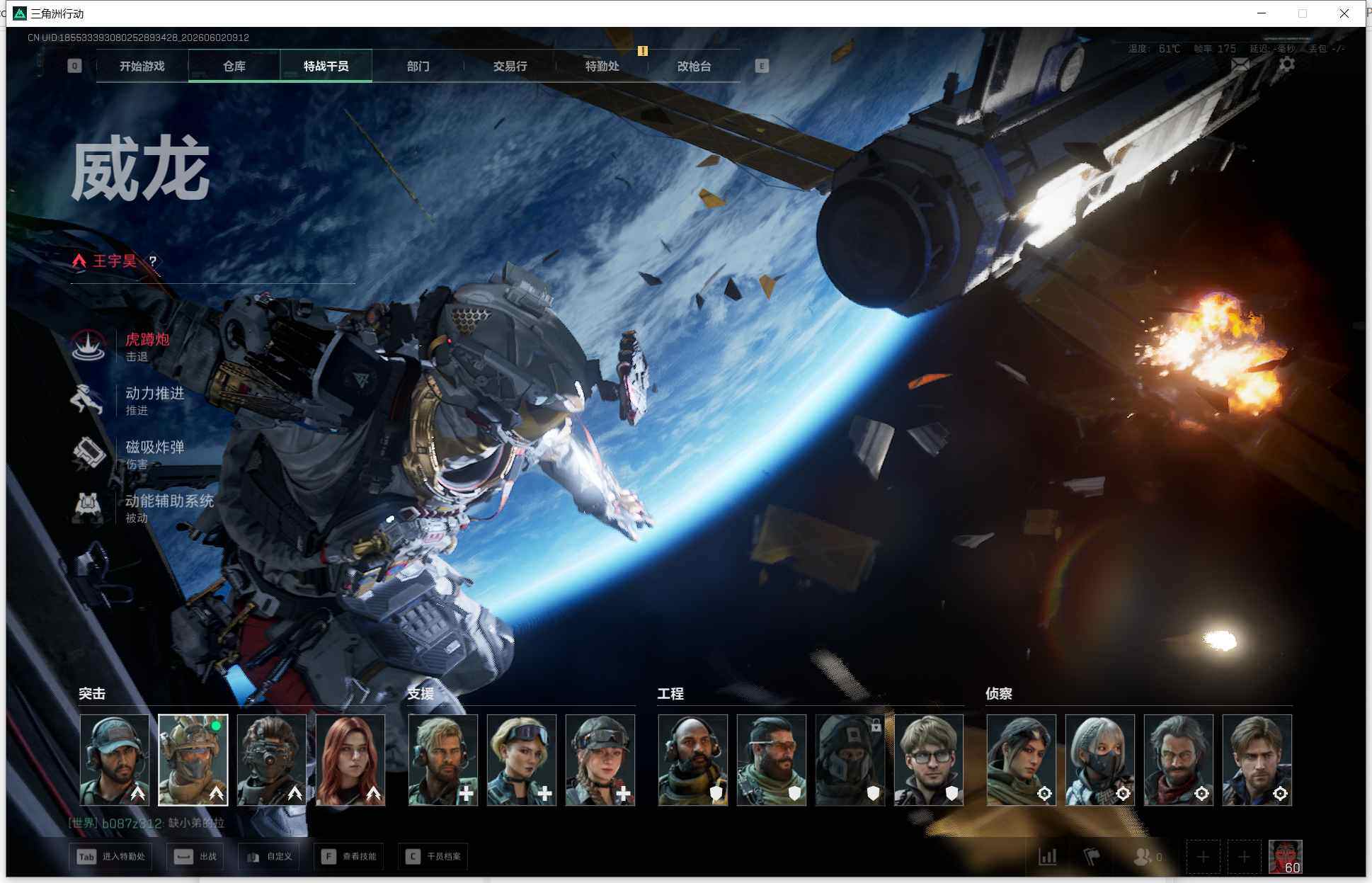Click the 查看技能 button
This screenshot has width=1372, height=883.
tap(349, 857)
